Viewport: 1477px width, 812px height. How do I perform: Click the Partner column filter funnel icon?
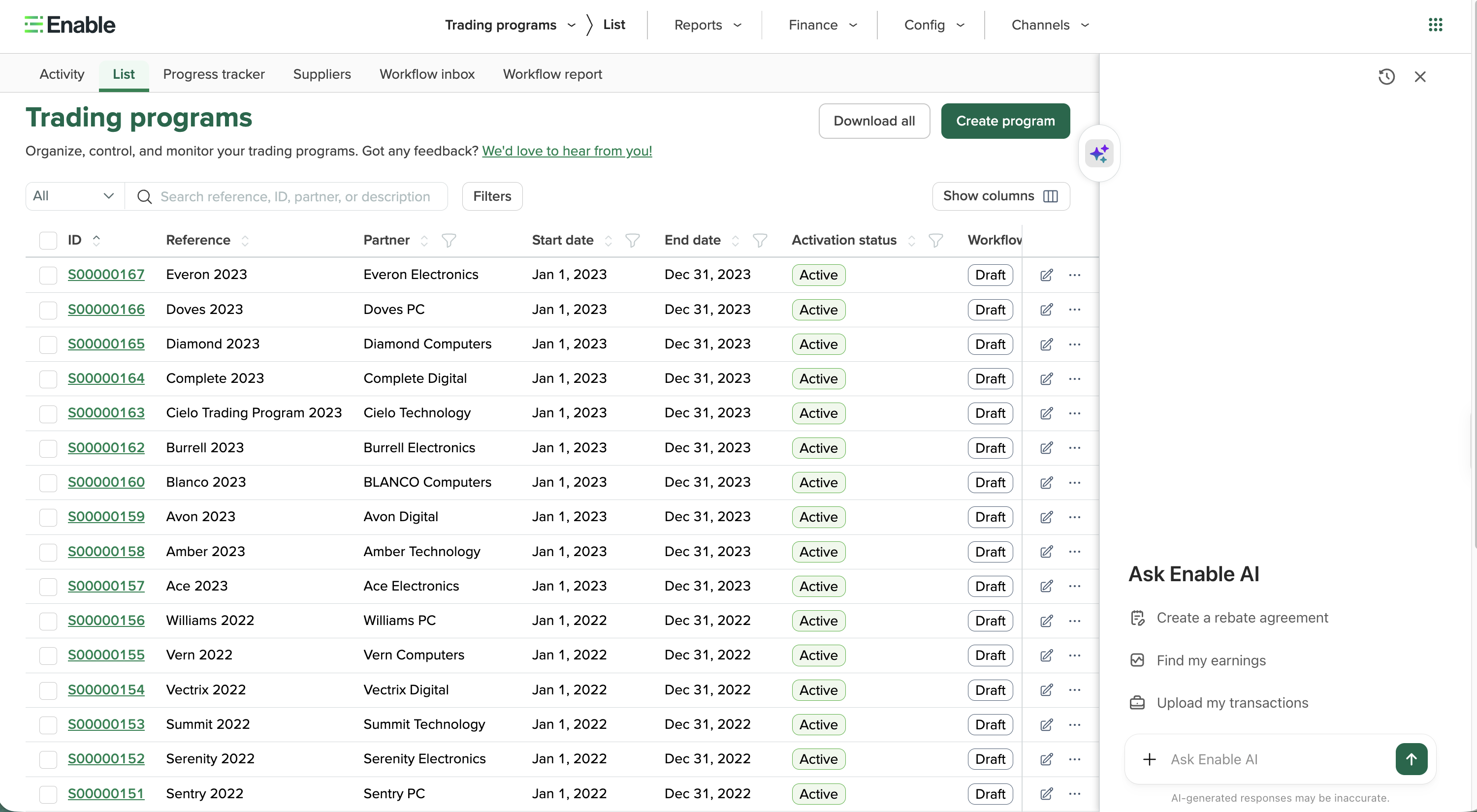[x=449, y=240]
